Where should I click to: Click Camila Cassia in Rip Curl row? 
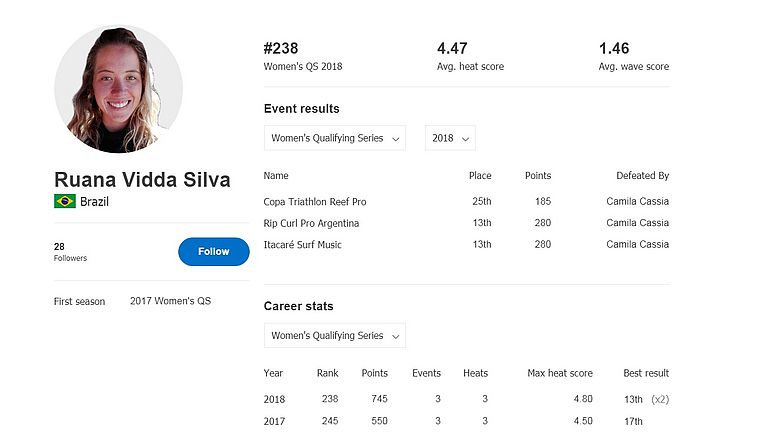click(x=637, y=223)
